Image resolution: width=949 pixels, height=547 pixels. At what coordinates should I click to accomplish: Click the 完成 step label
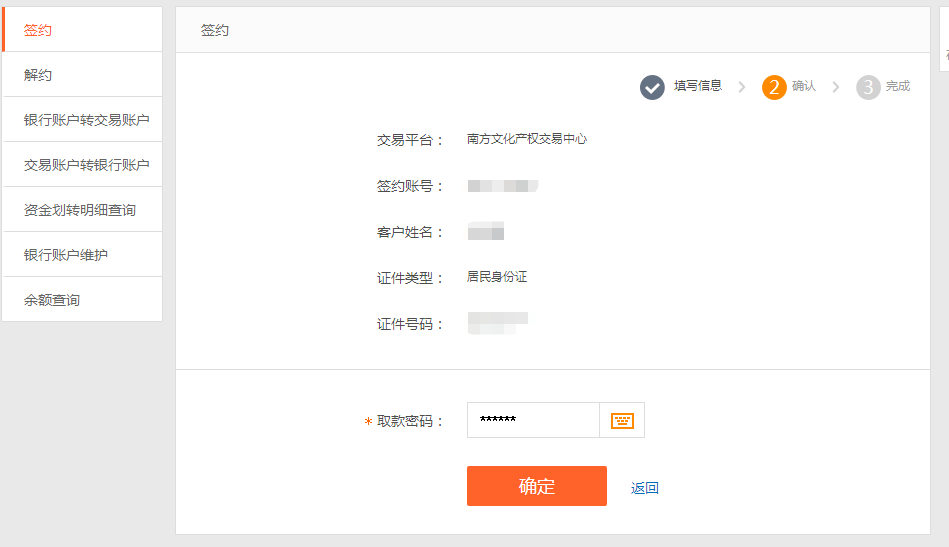pos(898,86)
